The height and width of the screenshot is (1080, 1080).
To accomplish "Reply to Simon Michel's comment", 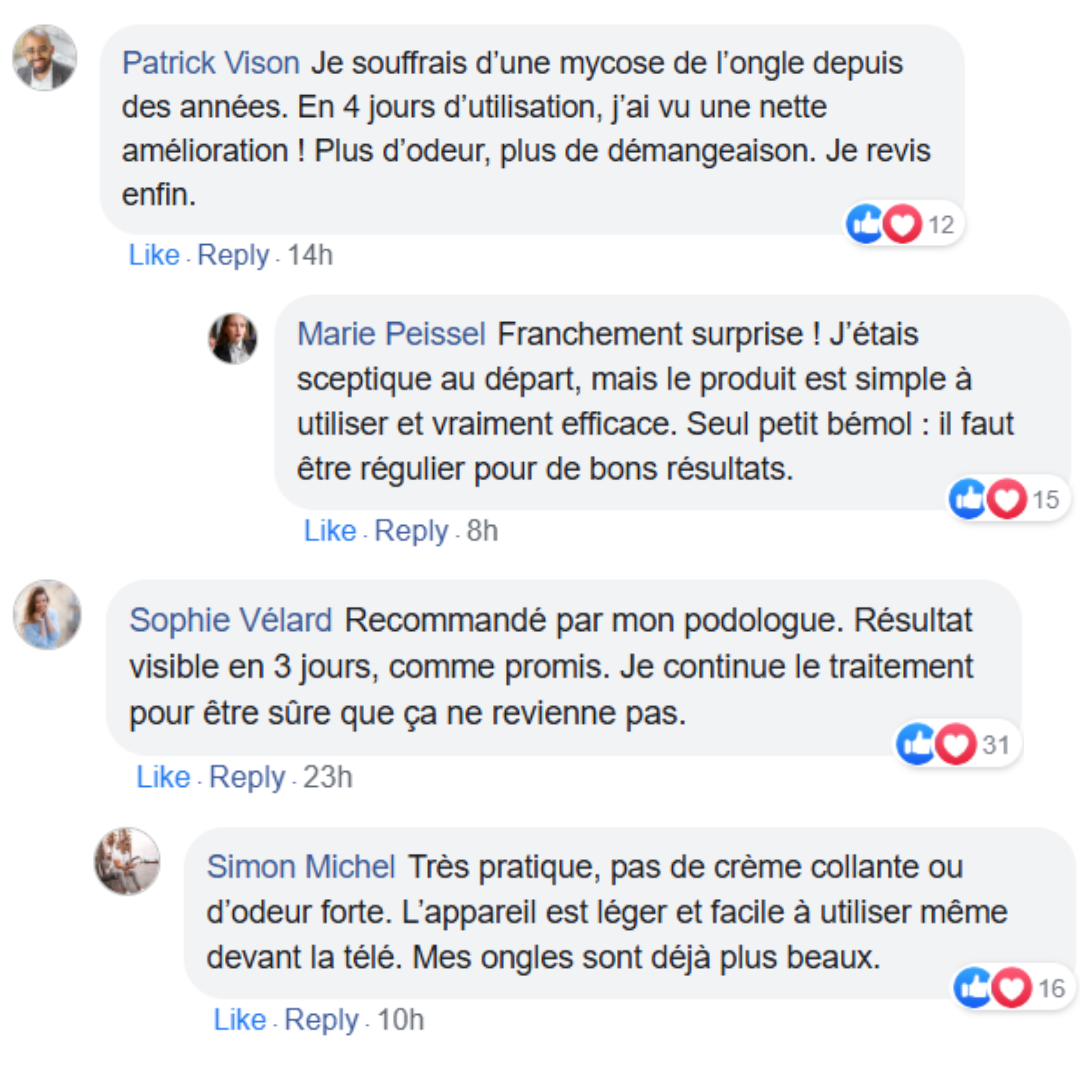I will (322, 1020).
